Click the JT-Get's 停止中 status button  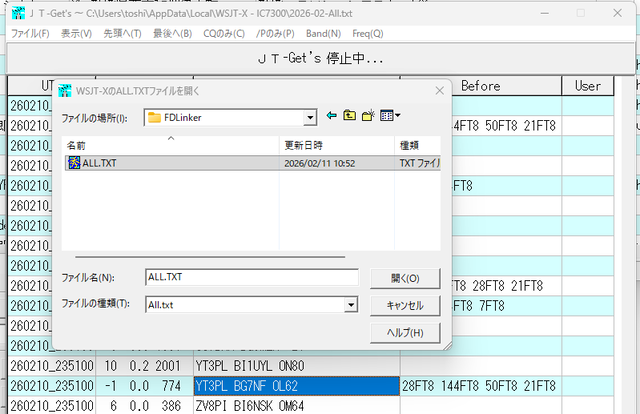[x=320, y=58]
